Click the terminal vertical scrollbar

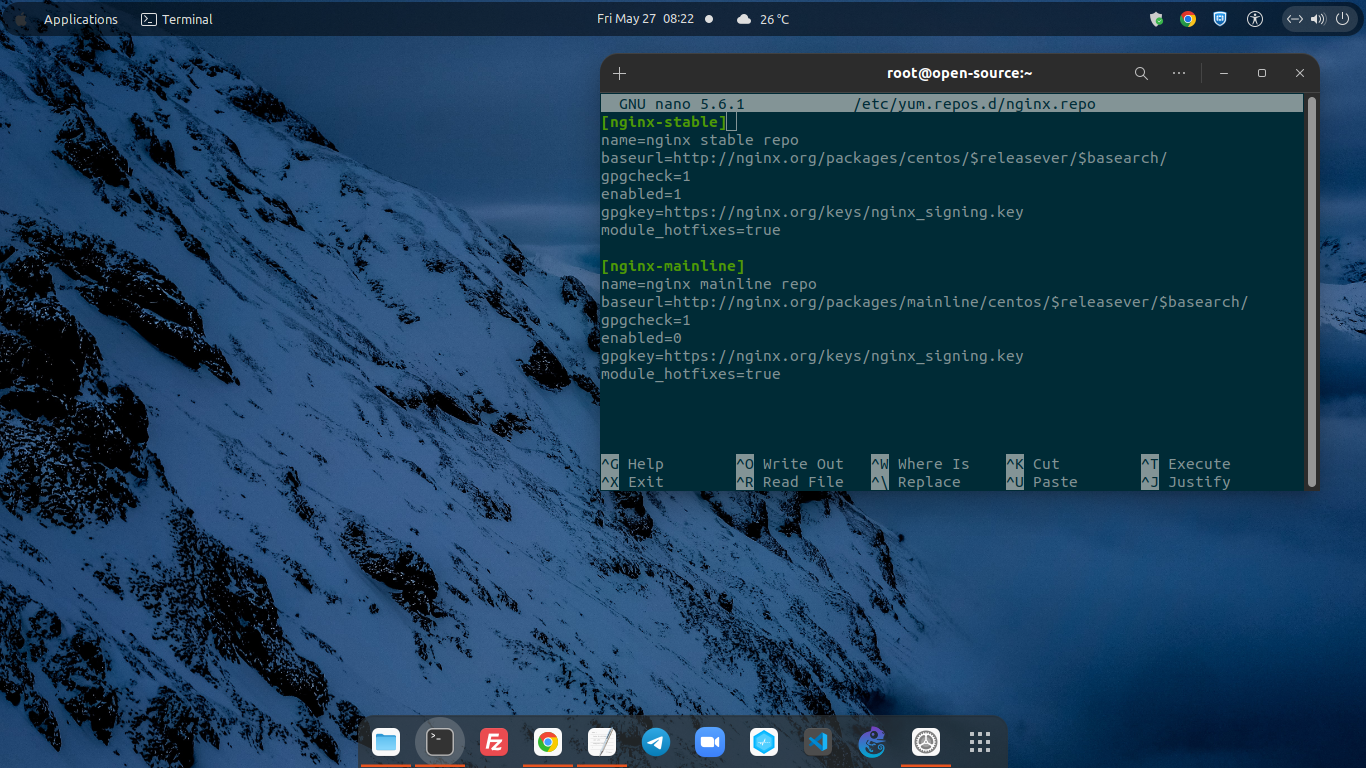click(1312, 290)
